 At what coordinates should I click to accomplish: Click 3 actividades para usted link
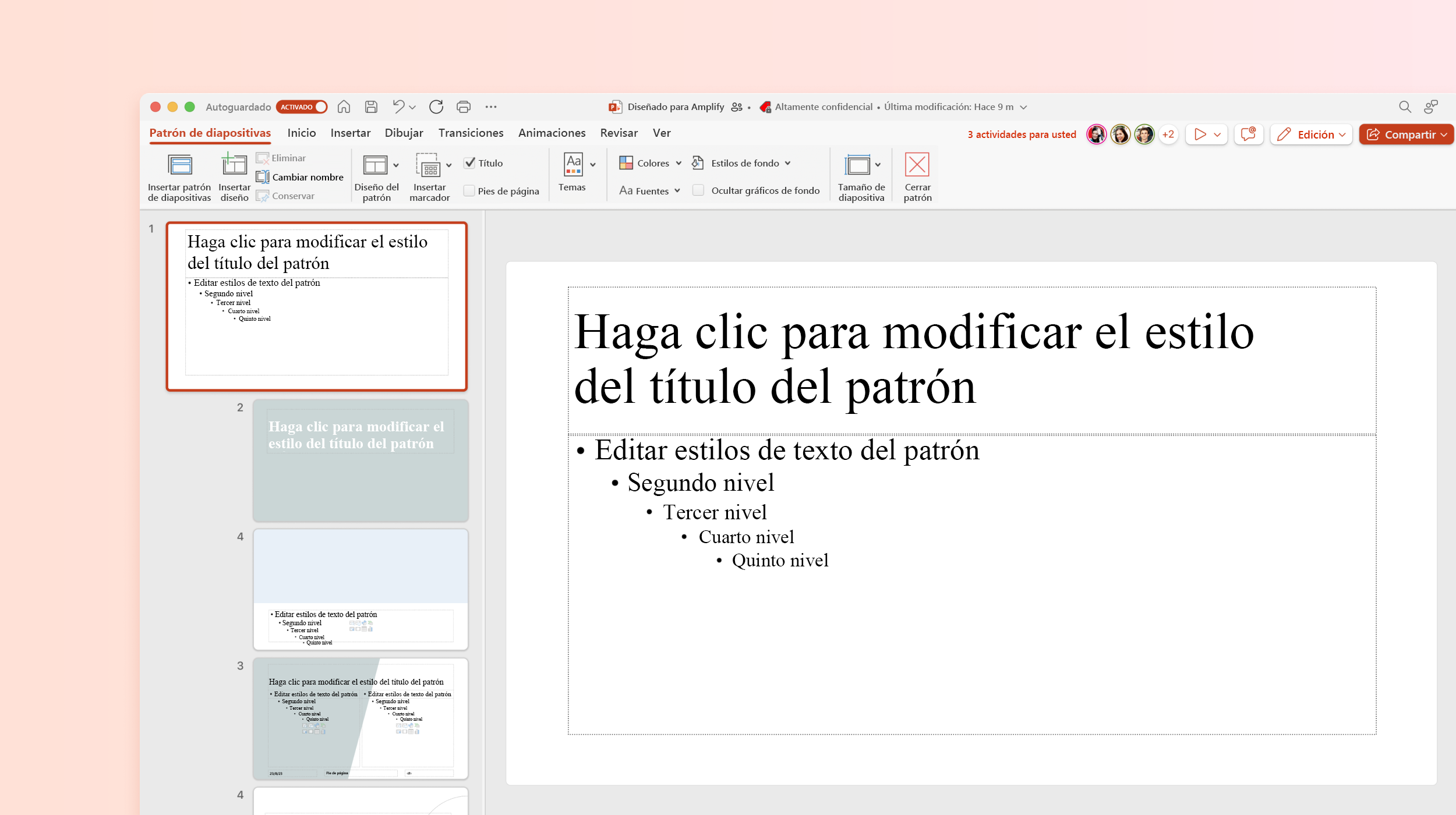tap(1022, 134)
